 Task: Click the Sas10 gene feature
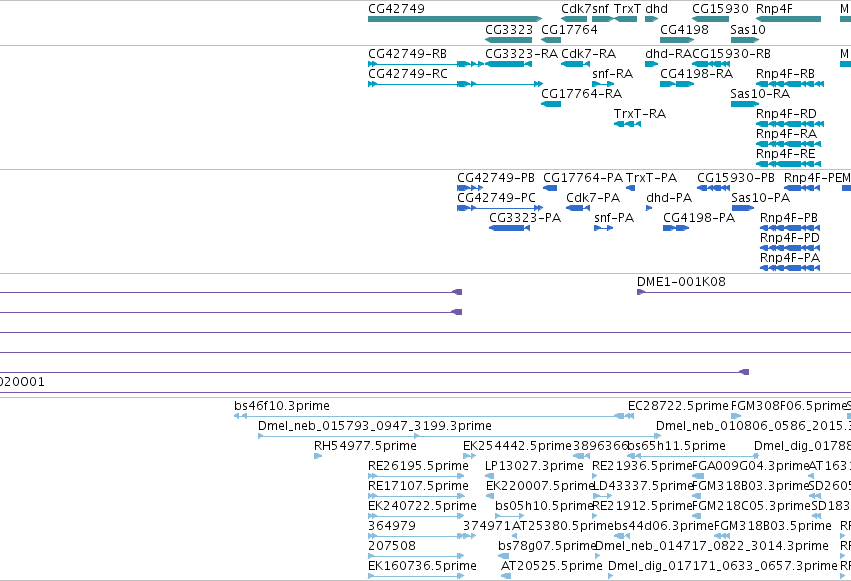click(x=745, y=40)
